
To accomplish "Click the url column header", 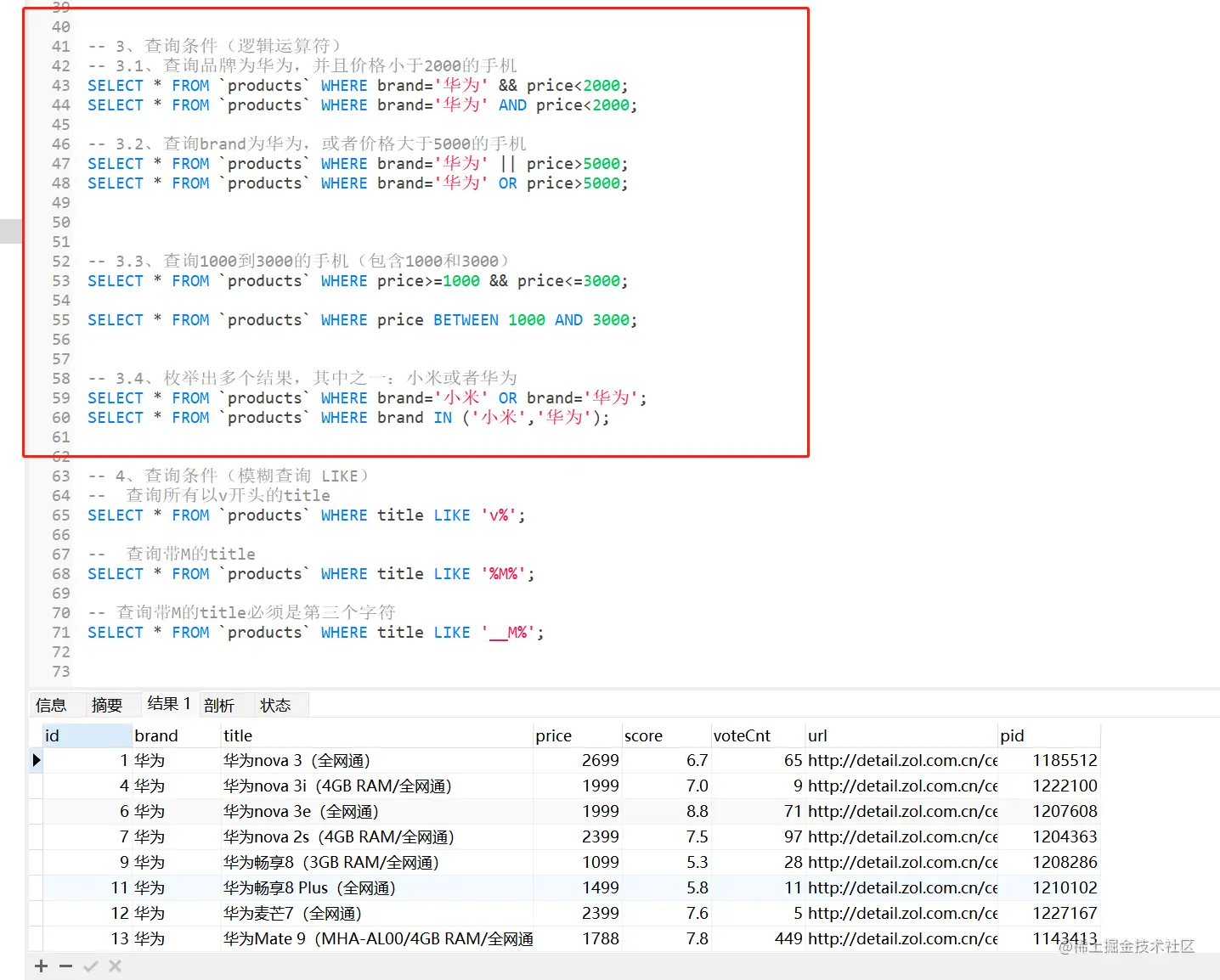I will pos(902,735).
